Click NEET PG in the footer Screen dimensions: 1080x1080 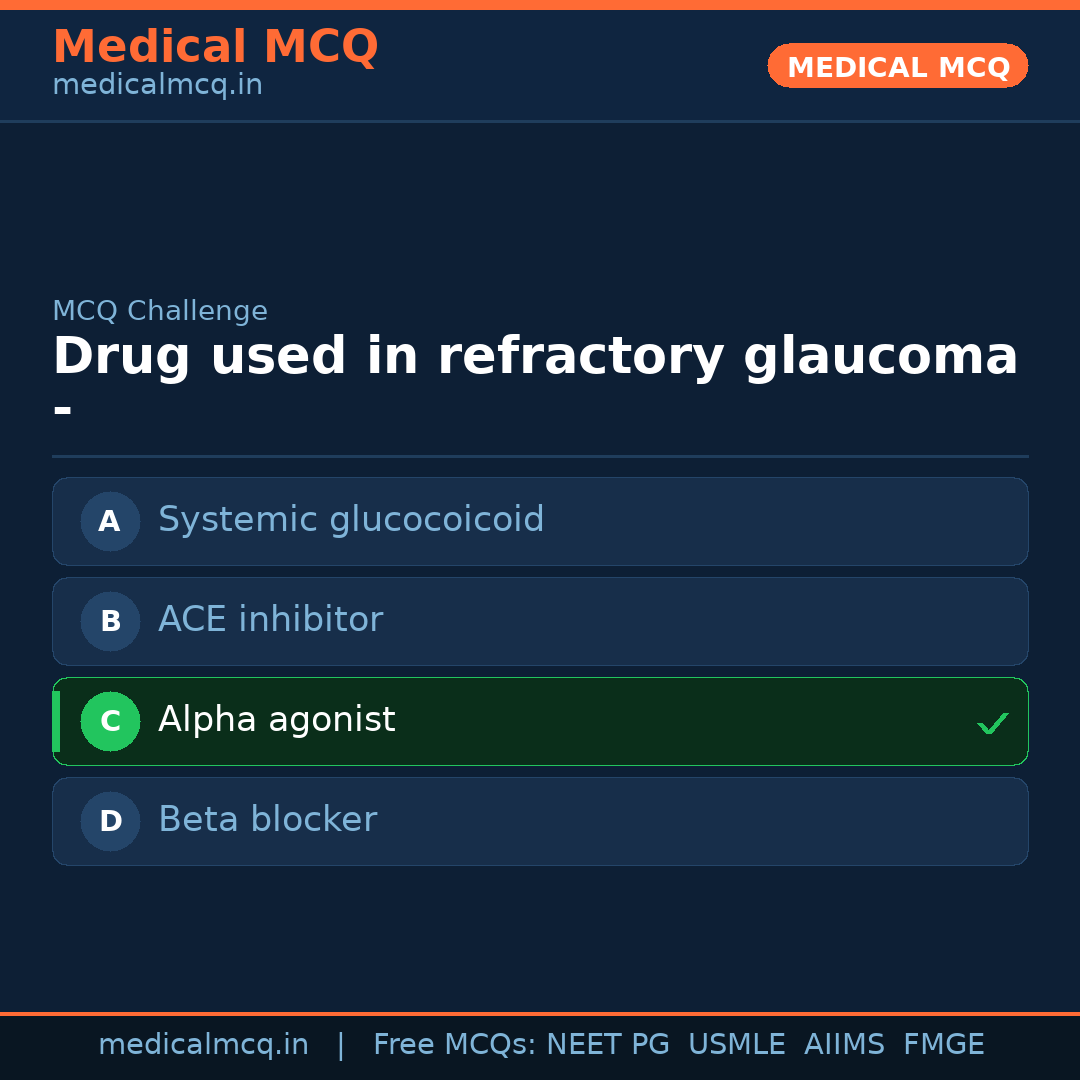coord(608,1045)
